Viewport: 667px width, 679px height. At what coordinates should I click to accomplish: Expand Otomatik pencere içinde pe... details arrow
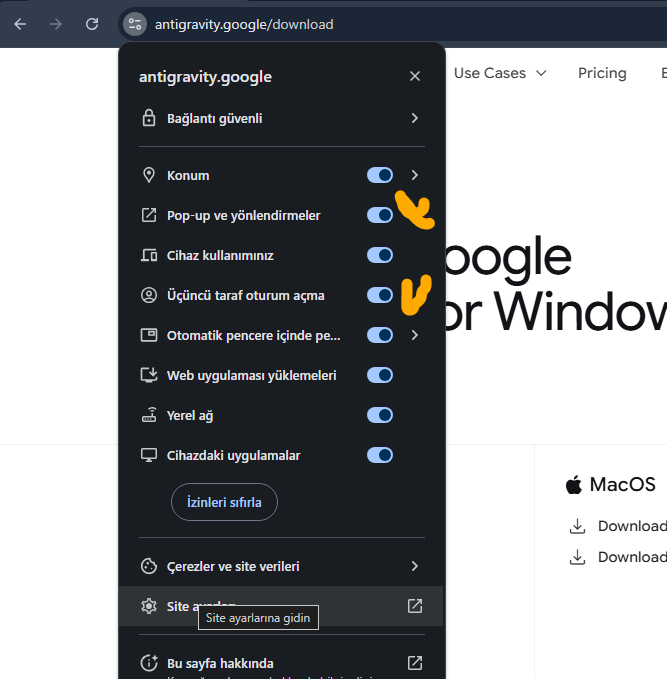[414, 335]
